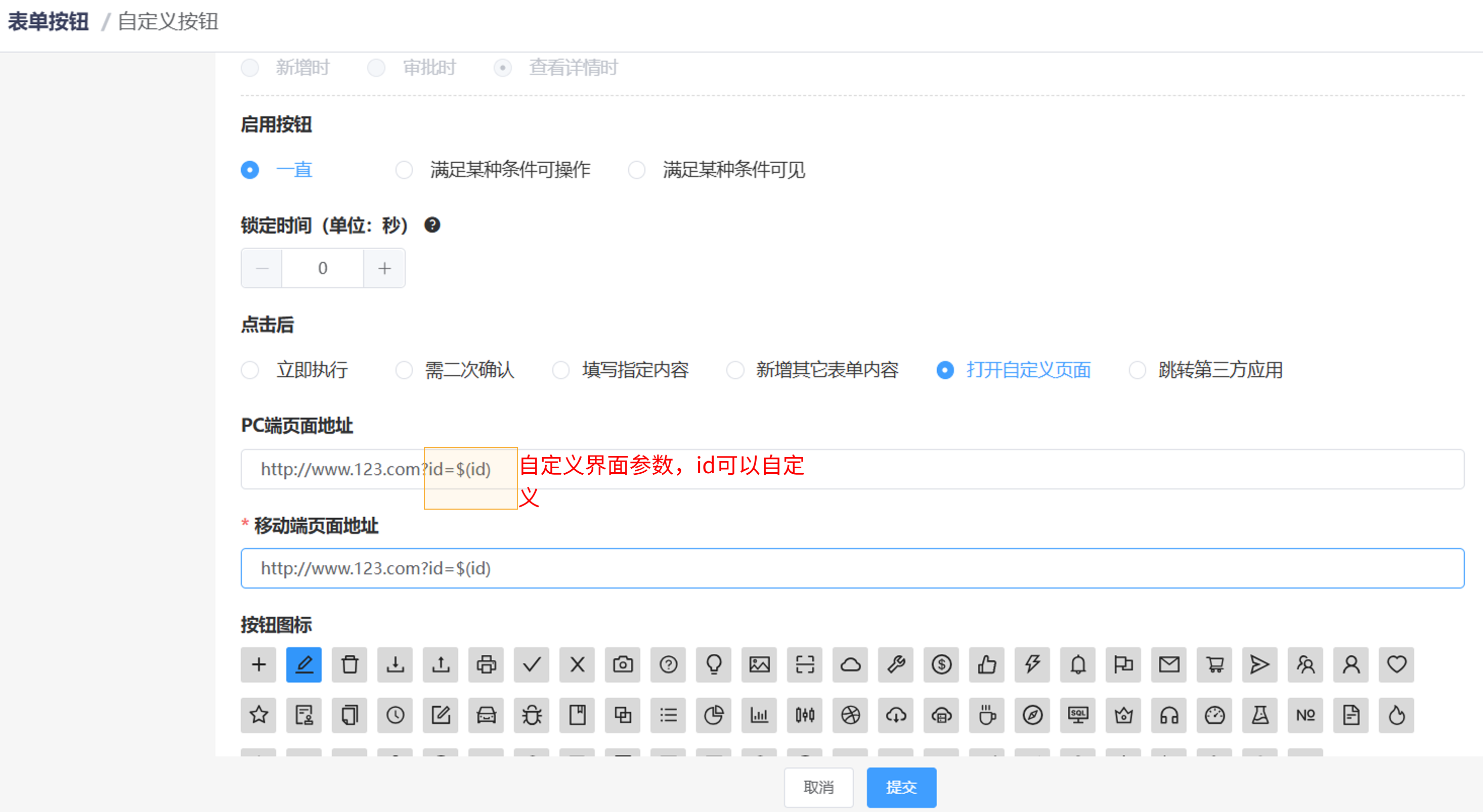Viewport: 1483px width, 812px height.
Task: Pick the SQL monitor icon
Action: pyautogui.click(x=1078, y=715)
